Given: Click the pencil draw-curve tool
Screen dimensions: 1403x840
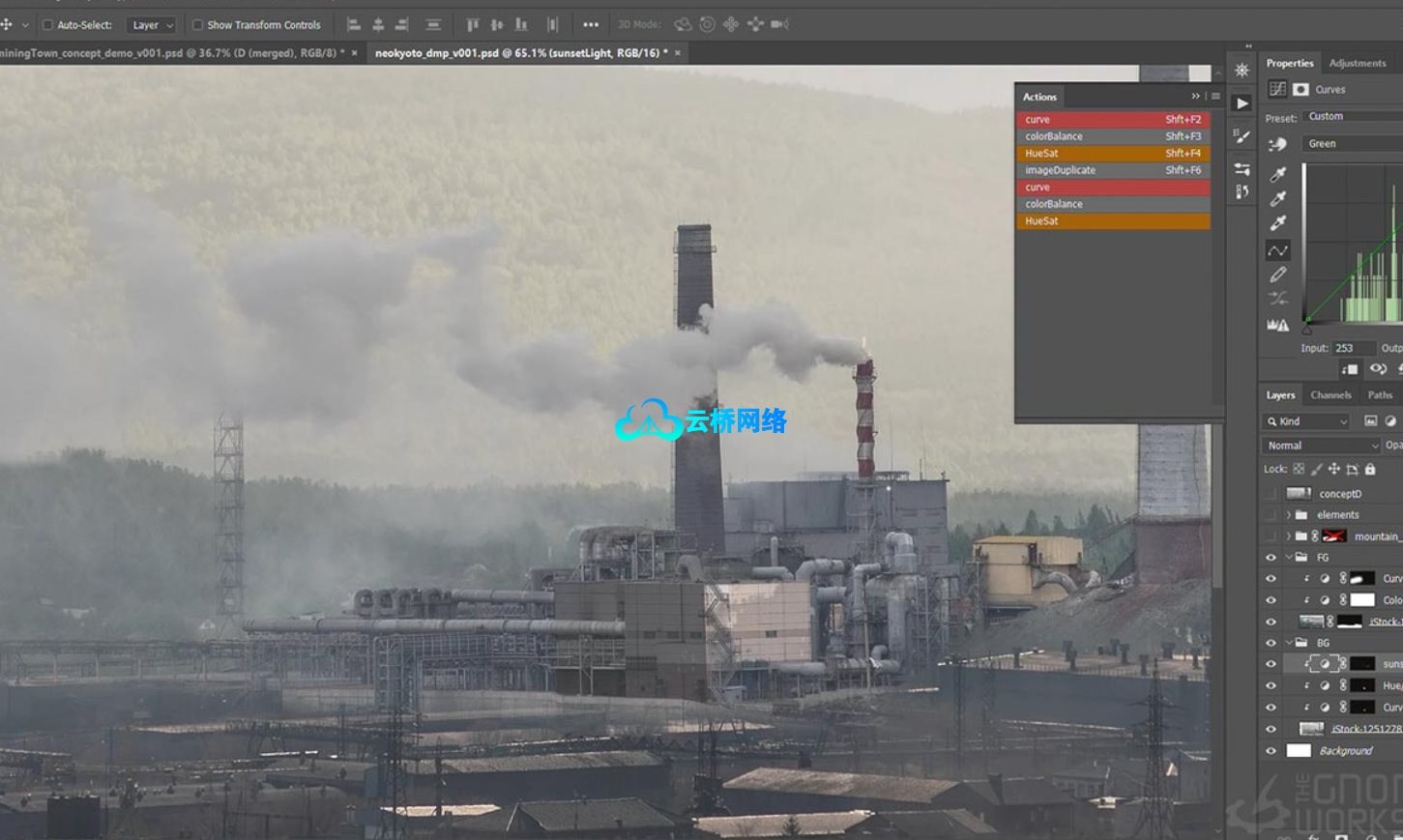Looking at the screenshot, I should (1278, 275).
